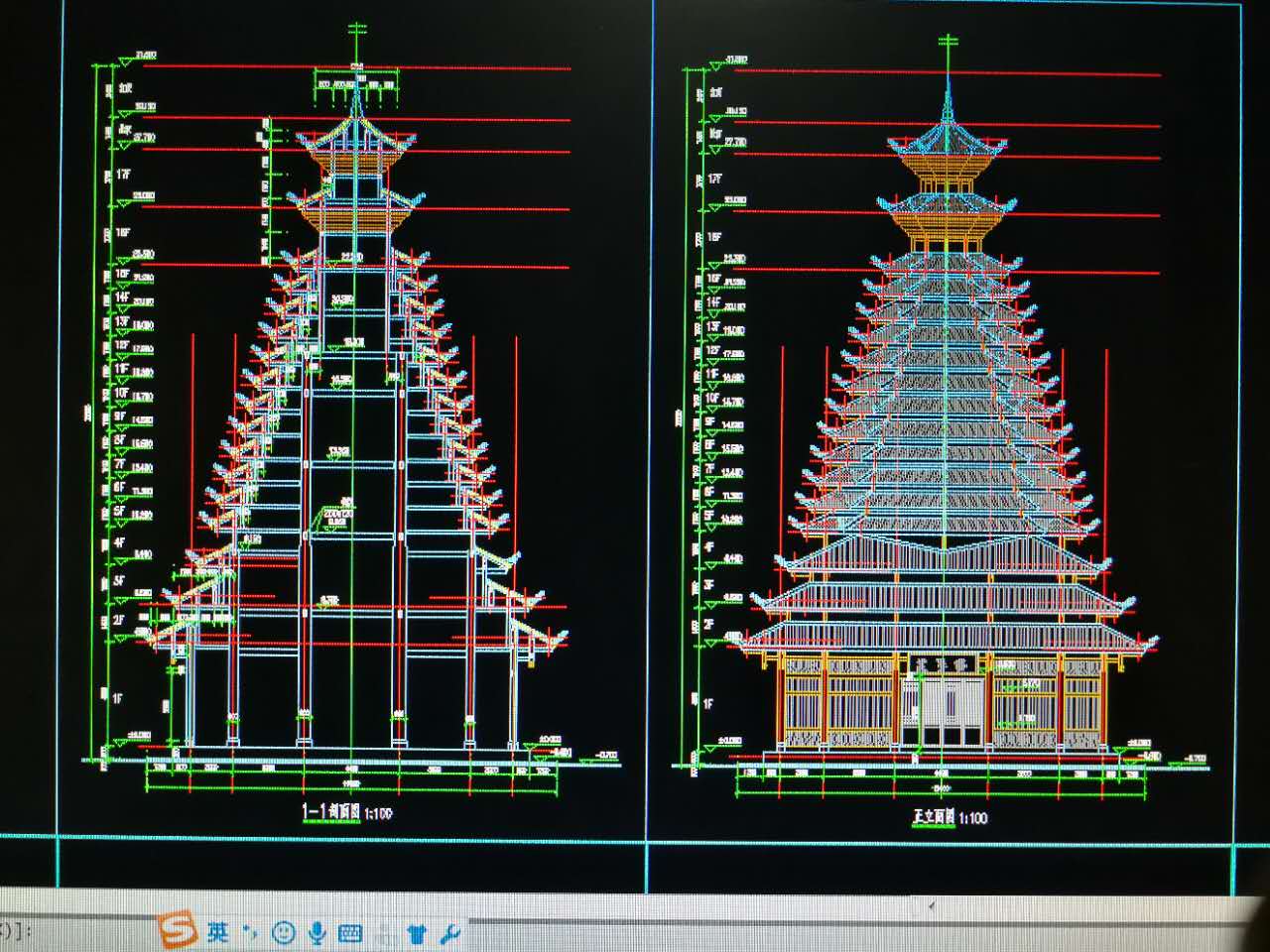Select the 1F floor label beside section drawing
1270x952 pixels.
(116, 699)
